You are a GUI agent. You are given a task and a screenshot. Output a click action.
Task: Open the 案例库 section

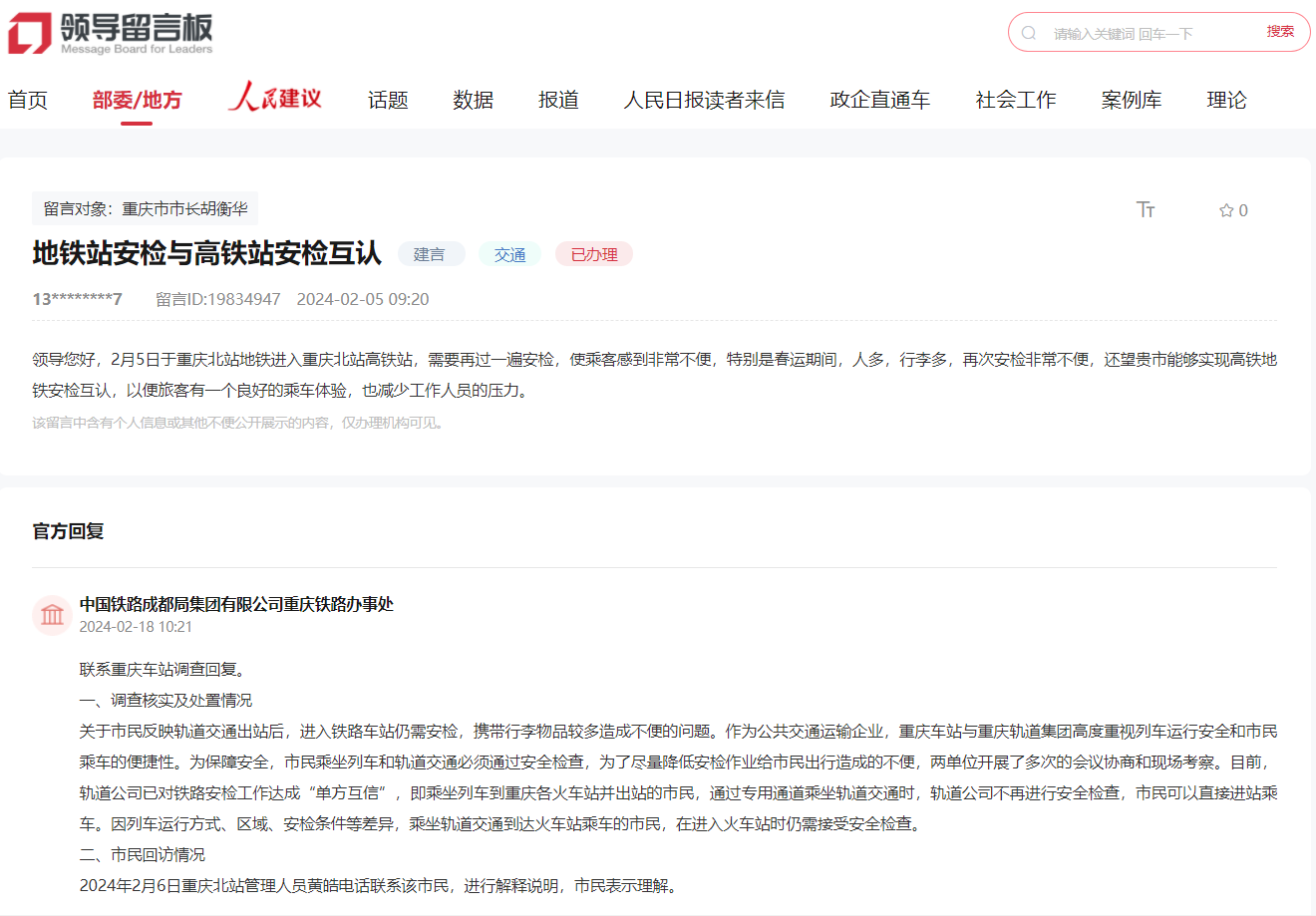point(1132,99)
